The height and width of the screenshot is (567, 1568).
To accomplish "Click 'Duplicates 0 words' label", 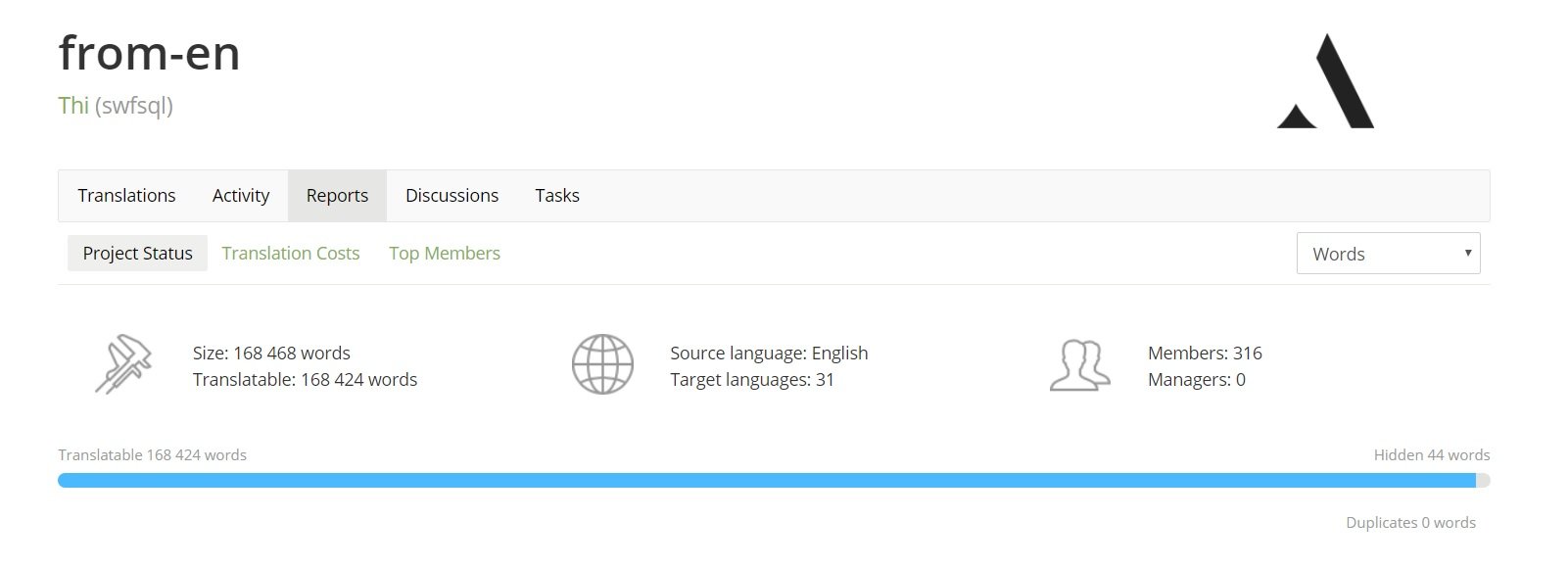I will coord(1410,523).
